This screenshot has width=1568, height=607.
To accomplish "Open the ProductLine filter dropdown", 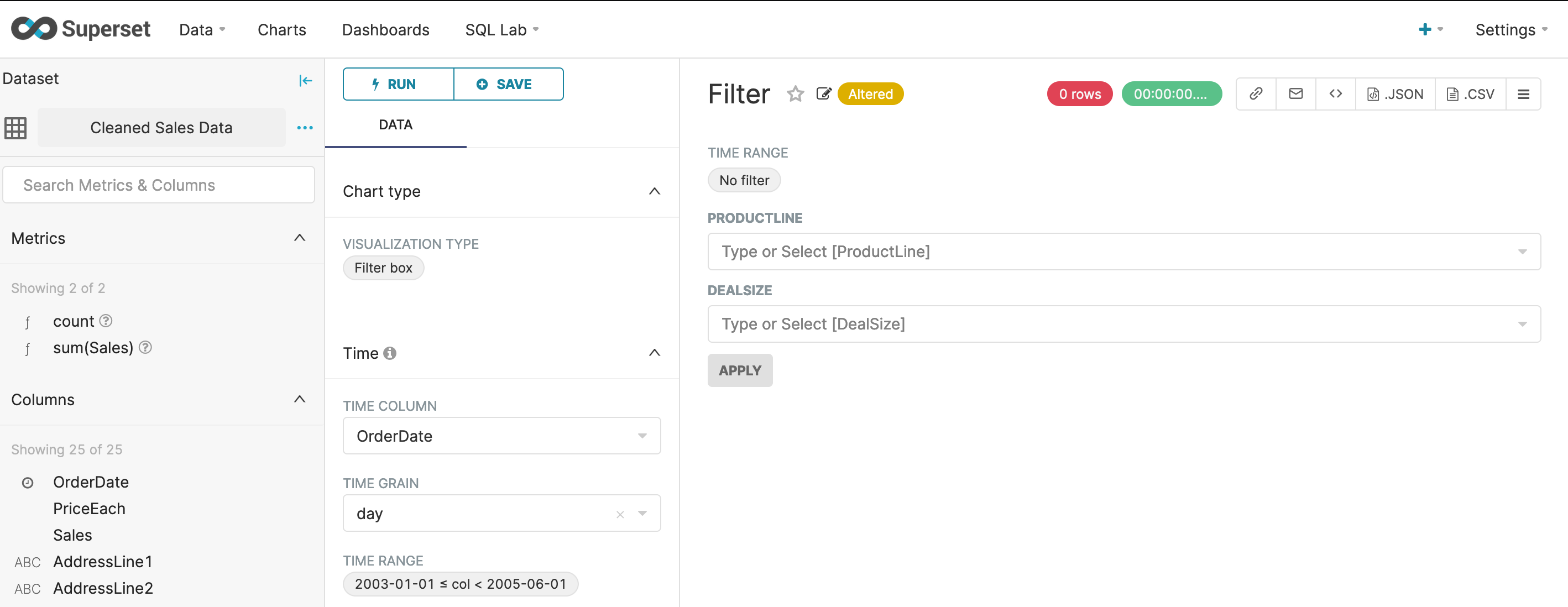I will pos(1123,252).
